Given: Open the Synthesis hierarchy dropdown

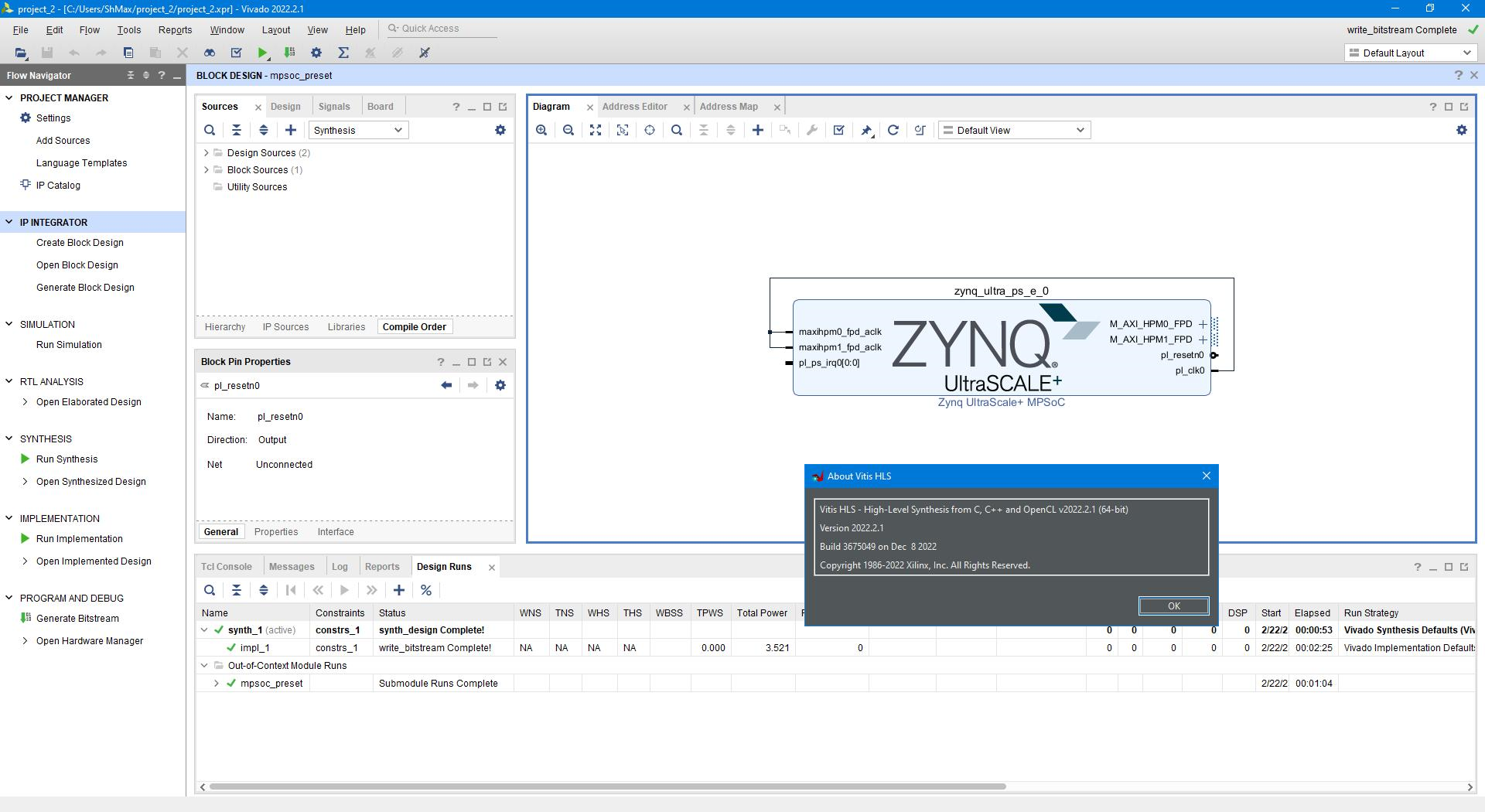Looking at the screenshot, I should (358, 130).
